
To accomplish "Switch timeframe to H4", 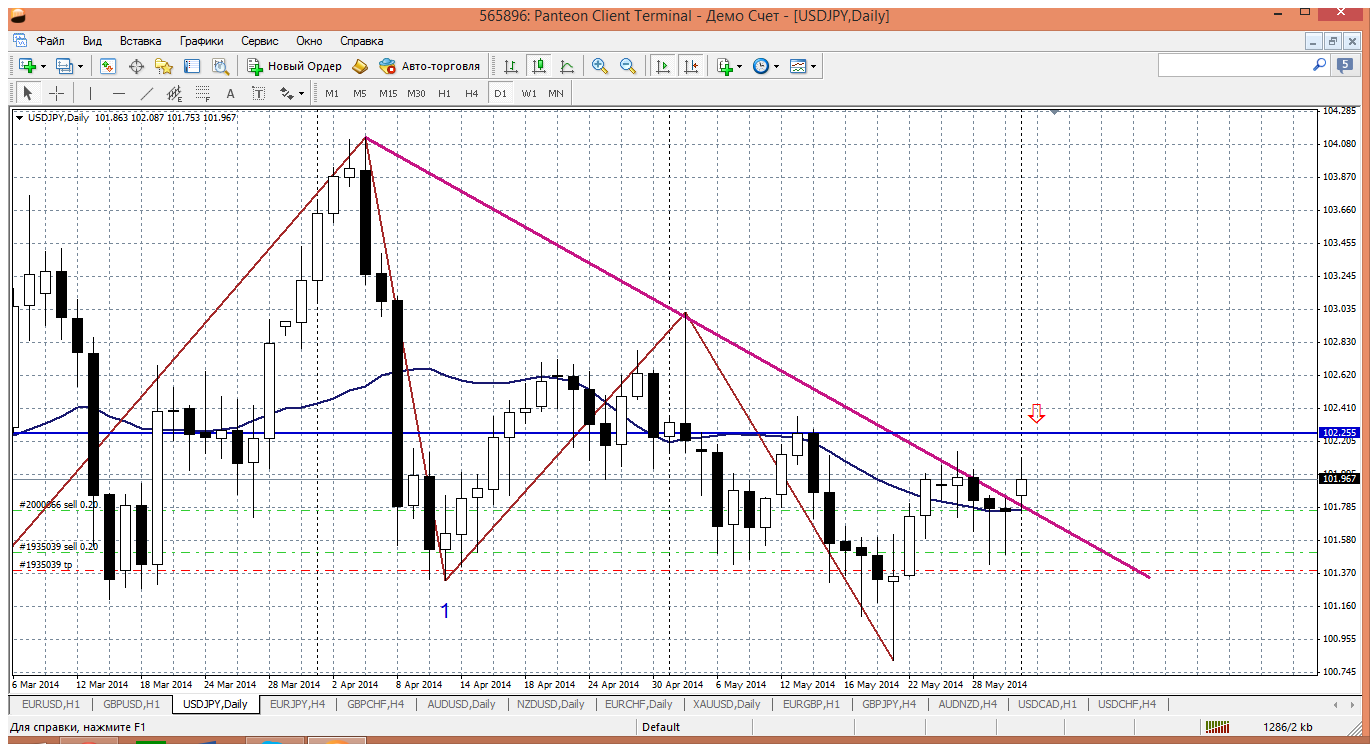I will click(x=472, y=93).
